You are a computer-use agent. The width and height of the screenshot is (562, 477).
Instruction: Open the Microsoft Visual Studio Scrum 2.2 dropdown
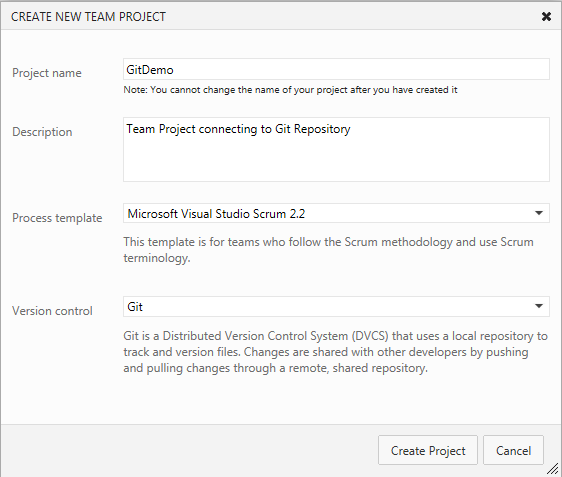click(x=336, y=213)
